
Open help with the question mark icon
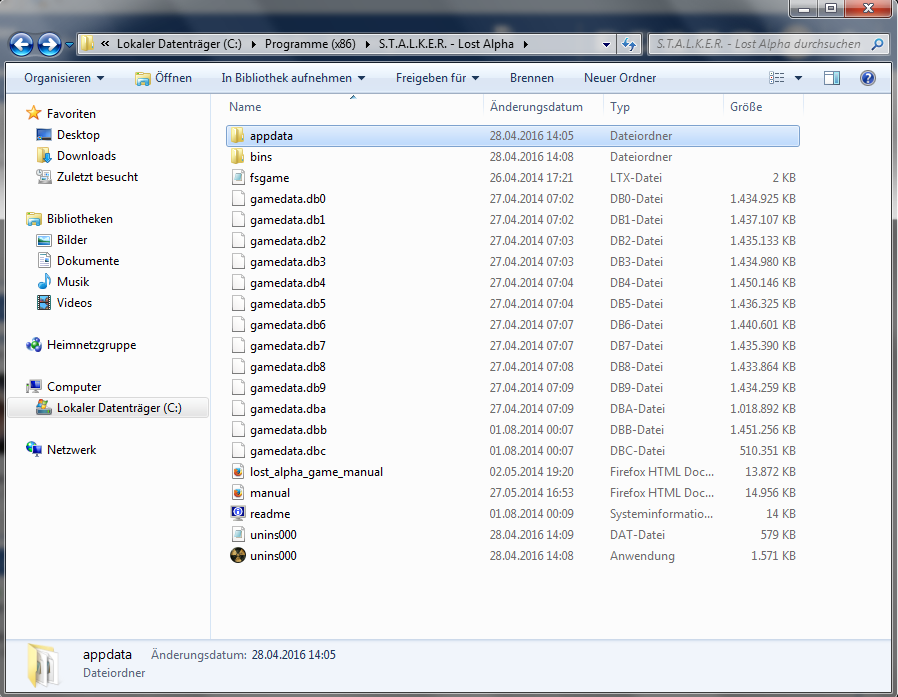868,78
